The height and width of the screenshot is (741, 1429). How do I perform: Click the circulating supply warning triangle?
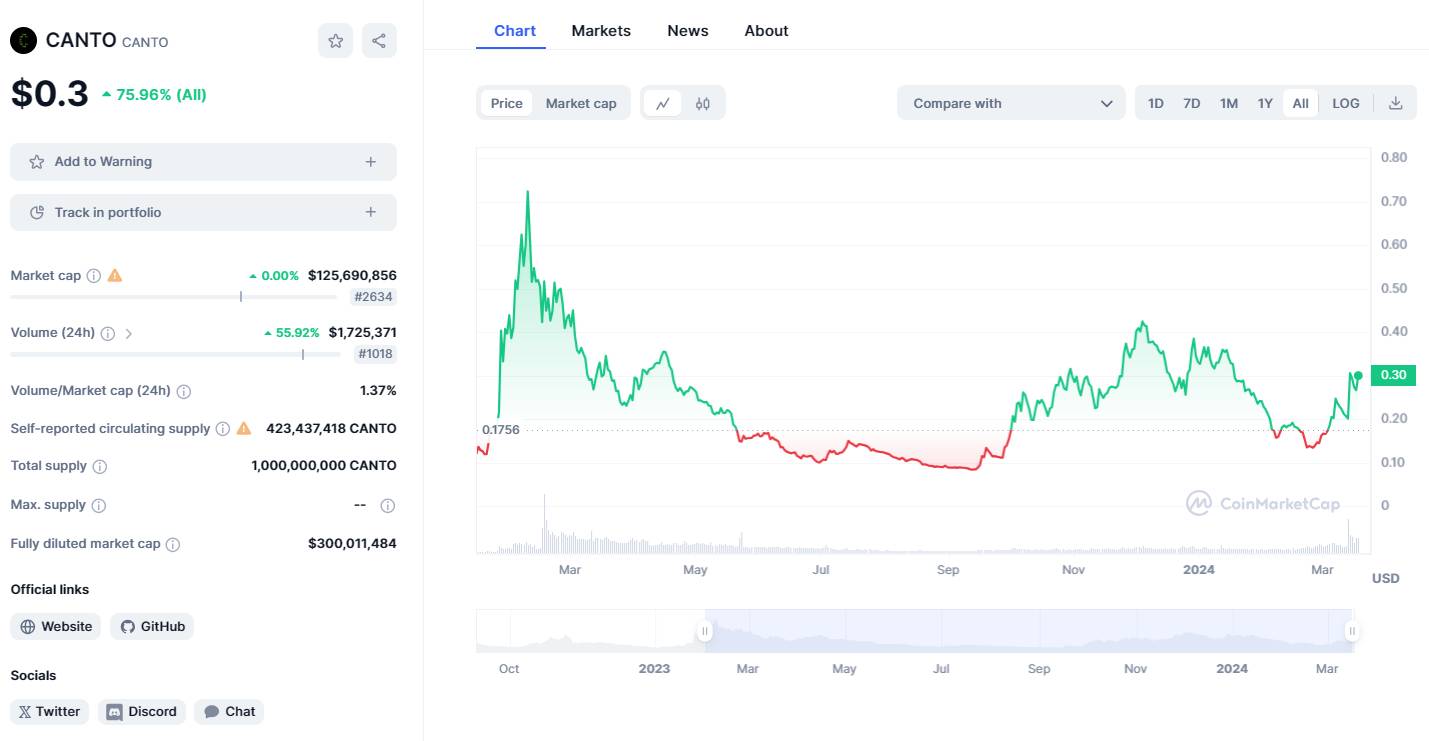244,428
